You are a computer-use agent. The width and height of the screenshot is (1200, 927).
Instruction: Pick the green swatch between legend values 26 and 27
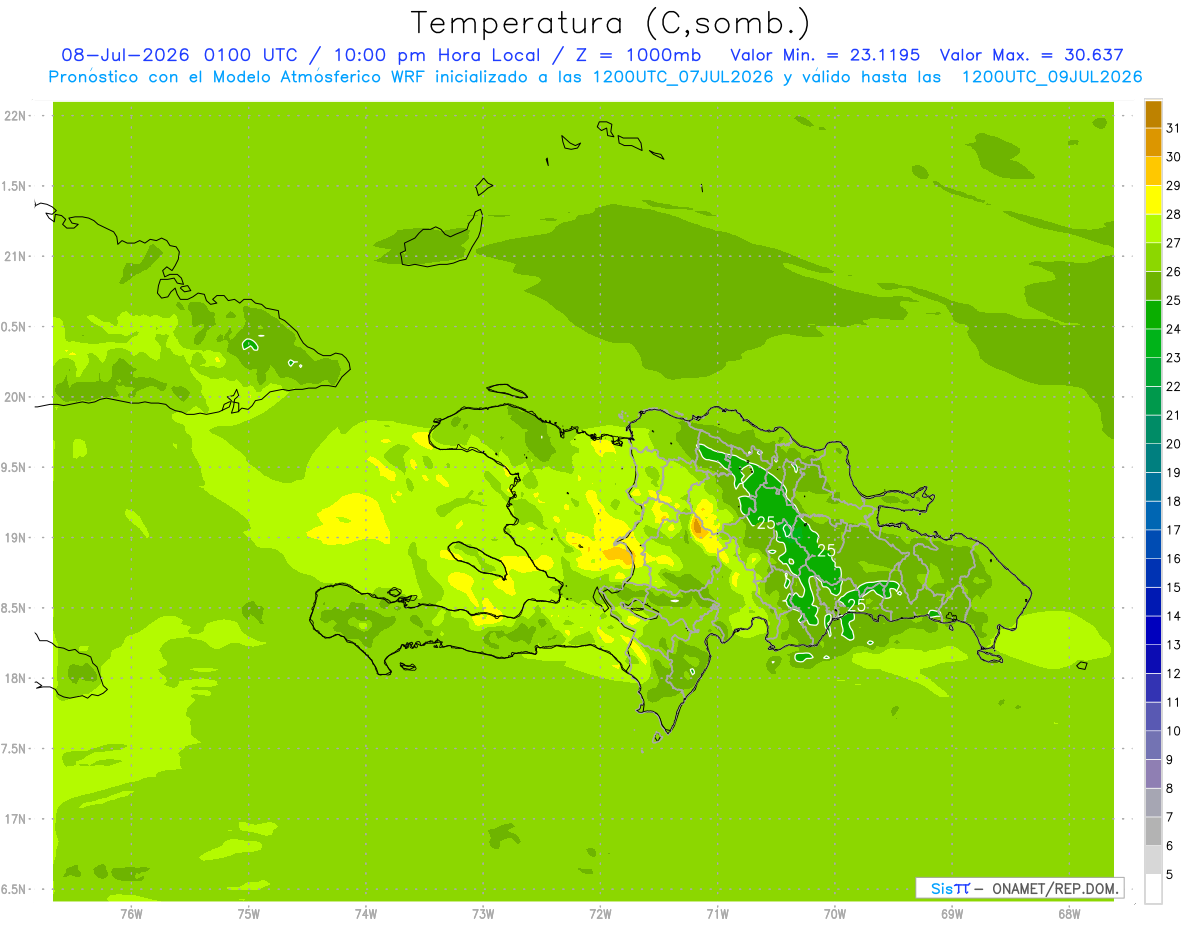coord(1153,257)
